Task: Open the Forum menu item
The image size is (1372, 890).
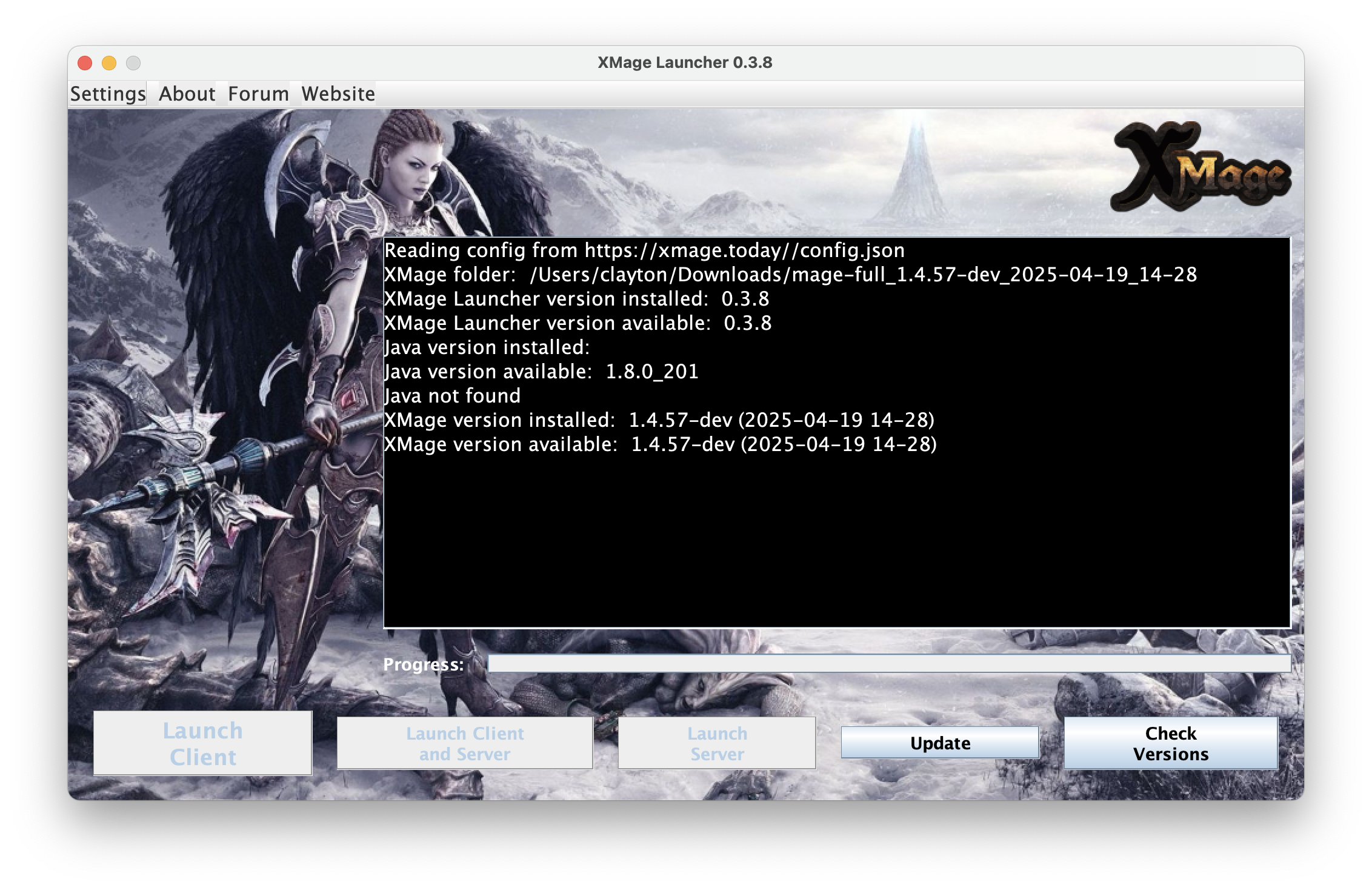Action: tap(258, 94)
